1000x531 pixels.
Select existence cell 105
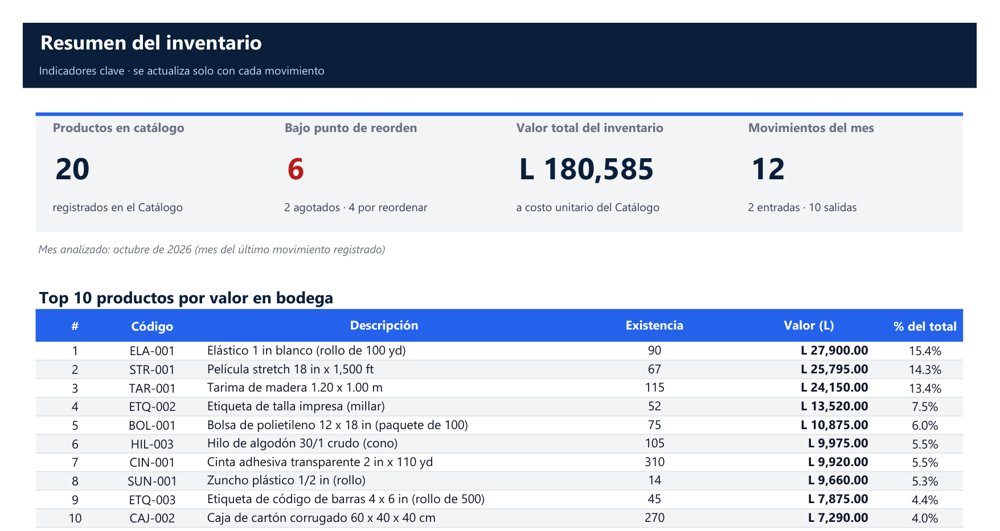pyautogui.click(x=654, y=443)
